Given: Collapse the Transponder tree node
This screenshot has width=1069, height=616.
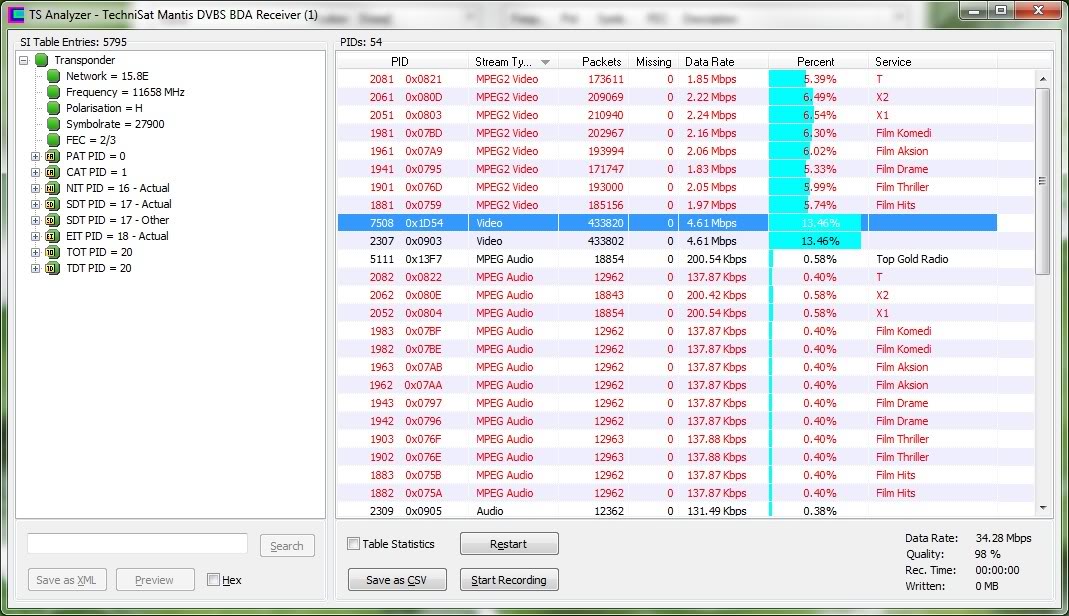Looking at the screenshot, I should tap(23, 60).
